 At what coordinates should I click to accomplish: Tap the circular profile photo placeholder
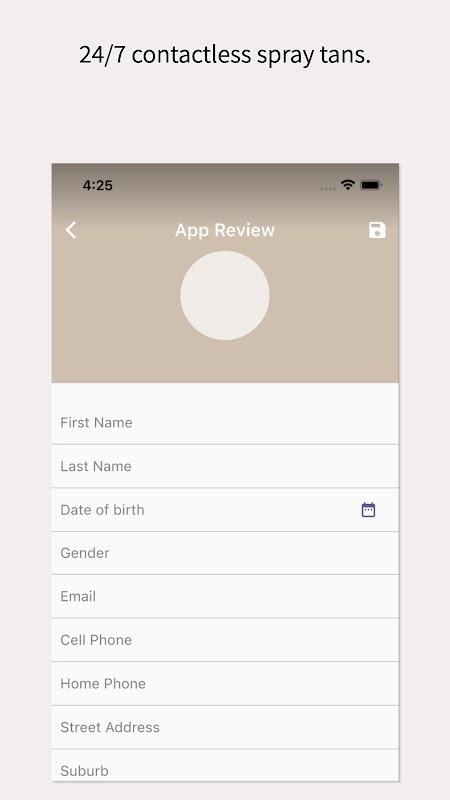[225, 295]
